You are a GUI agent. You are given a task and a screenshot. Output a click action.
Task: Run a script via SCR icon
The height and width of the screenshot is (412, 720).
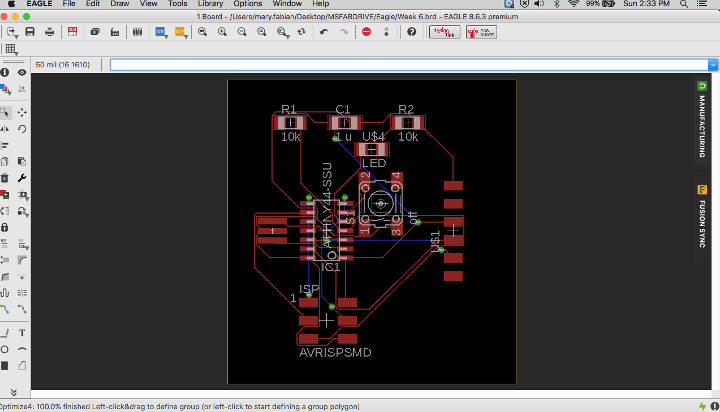161,32
